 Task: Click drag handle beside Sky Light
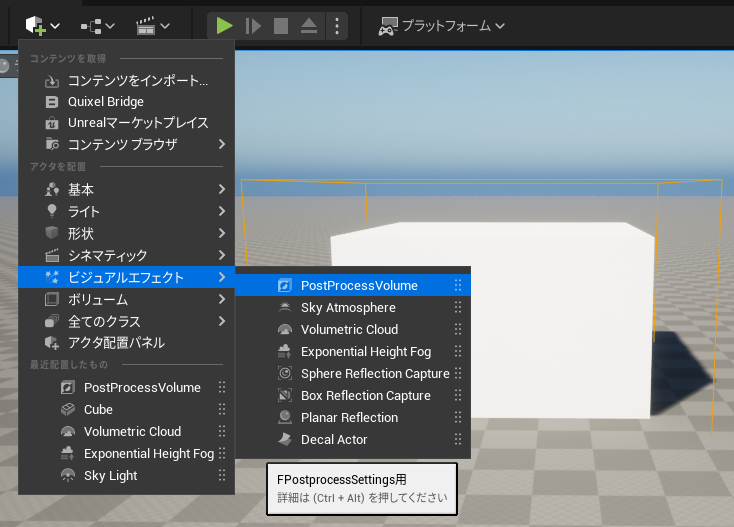pos(222,476)
